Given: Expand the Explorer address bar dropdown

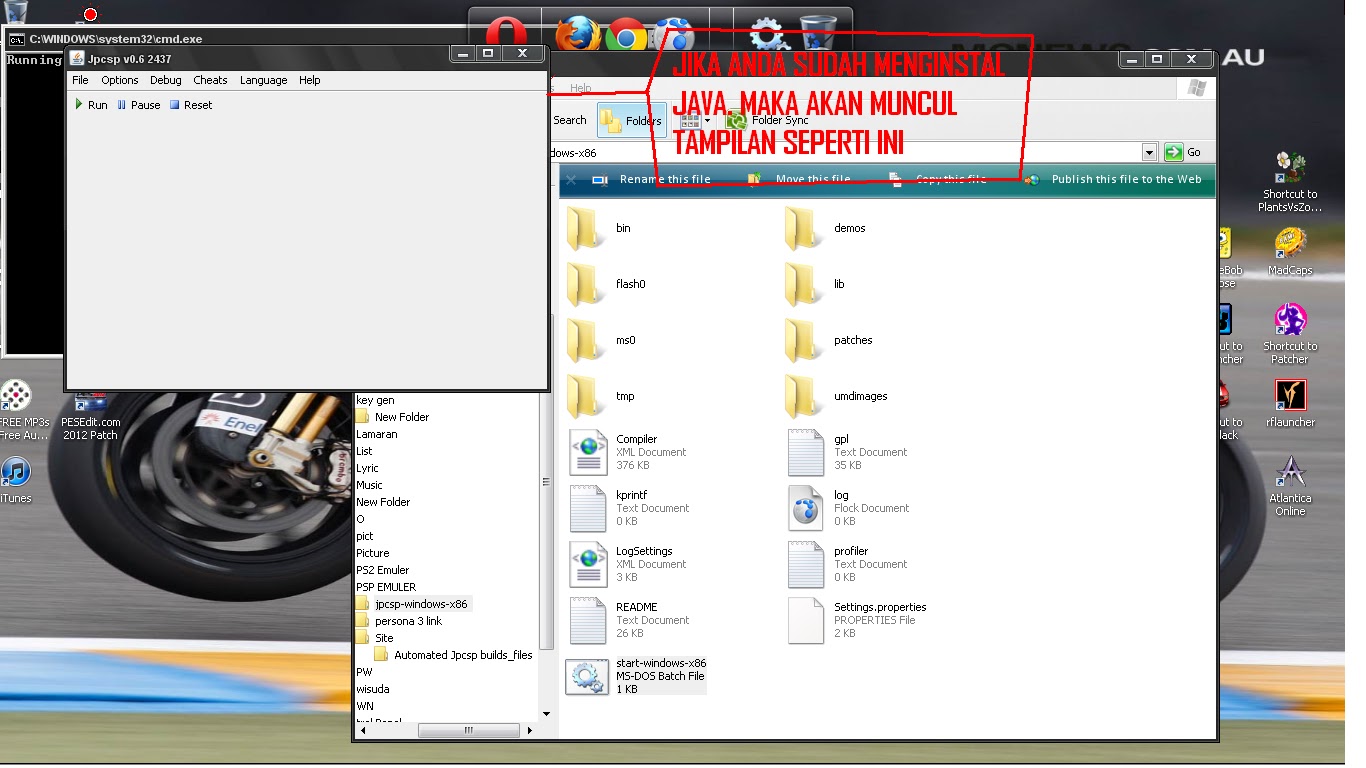Looking at the screenshot, I should pos(1149,153).
